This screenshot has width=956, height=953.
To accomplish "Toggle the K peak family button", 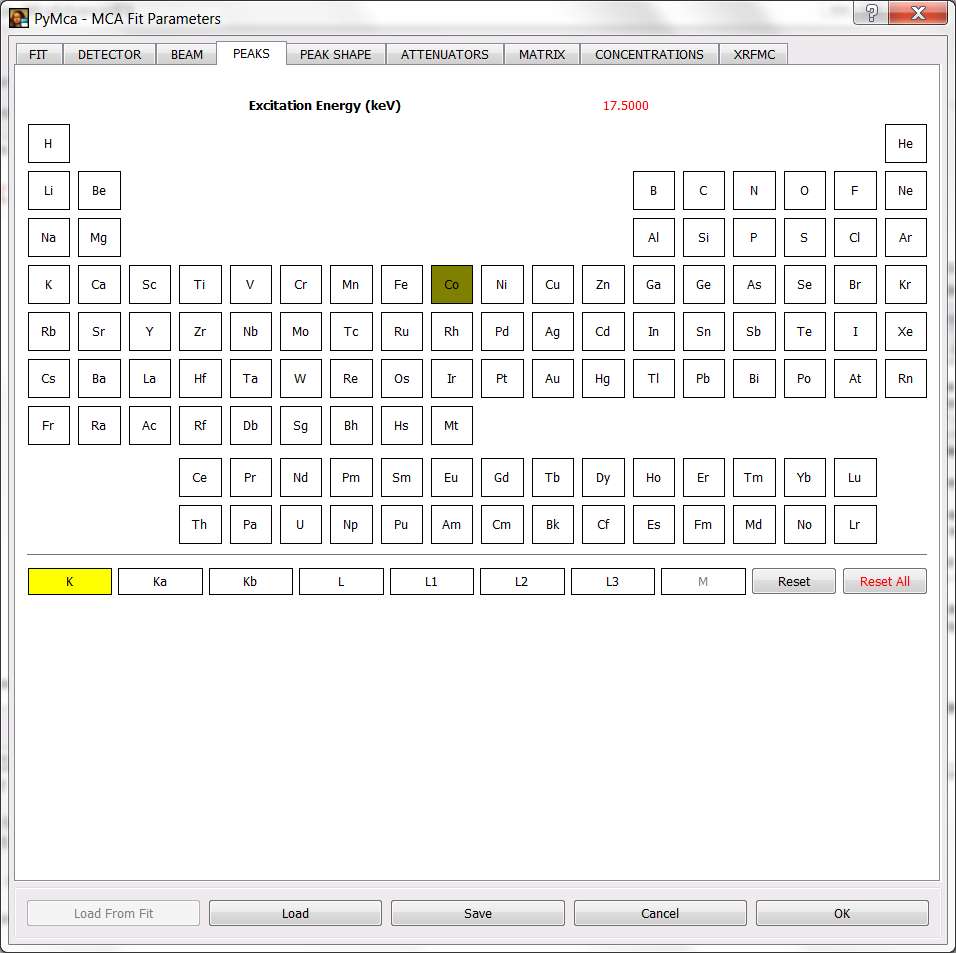I will point(69,581).
